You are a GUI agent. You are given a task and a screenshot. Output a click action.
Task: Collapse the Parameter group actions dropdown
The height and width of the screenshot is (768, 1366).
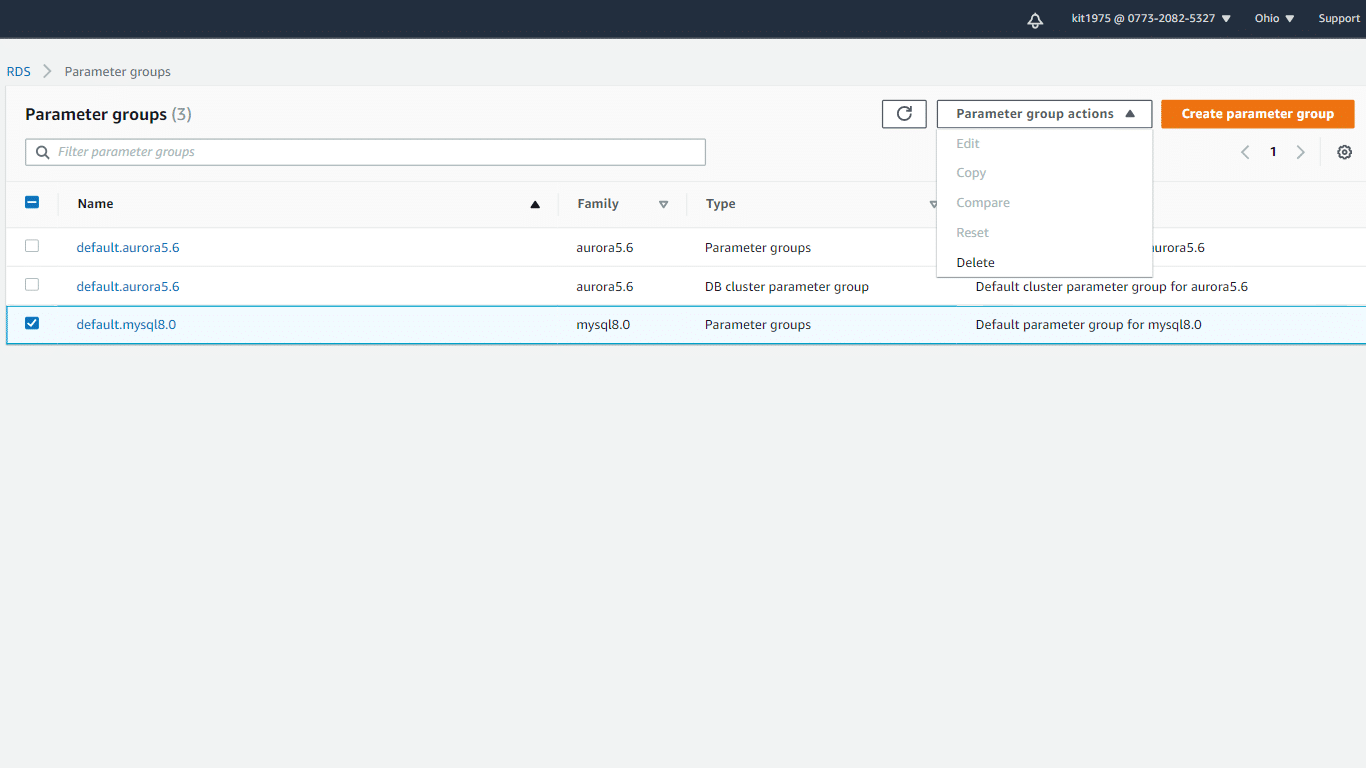click(x=1044, y=113)
